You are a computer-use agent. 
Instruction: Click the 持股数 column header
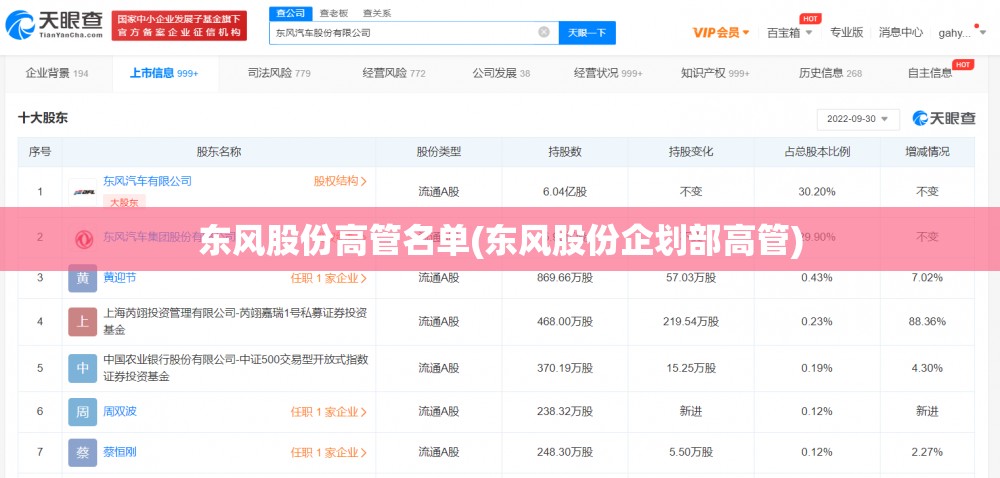[565, 152]
